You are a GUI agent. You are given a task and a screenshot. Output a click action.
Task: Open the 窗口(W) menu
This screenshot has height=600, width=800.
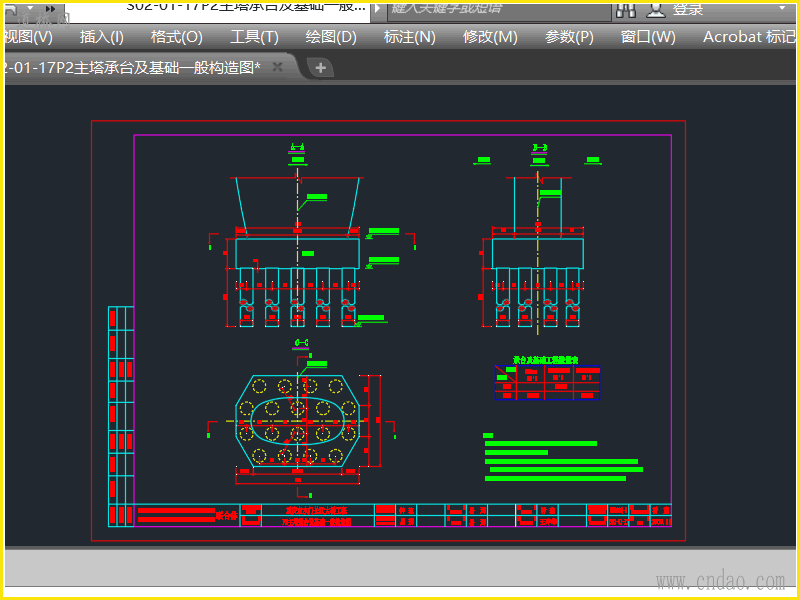(648, 37)
